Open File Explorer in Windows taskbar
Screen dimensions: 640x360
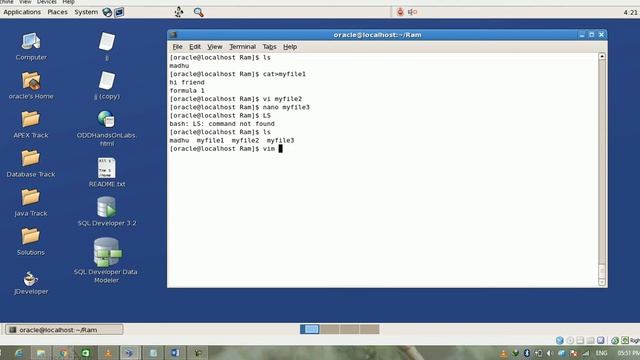coord(41,353)
